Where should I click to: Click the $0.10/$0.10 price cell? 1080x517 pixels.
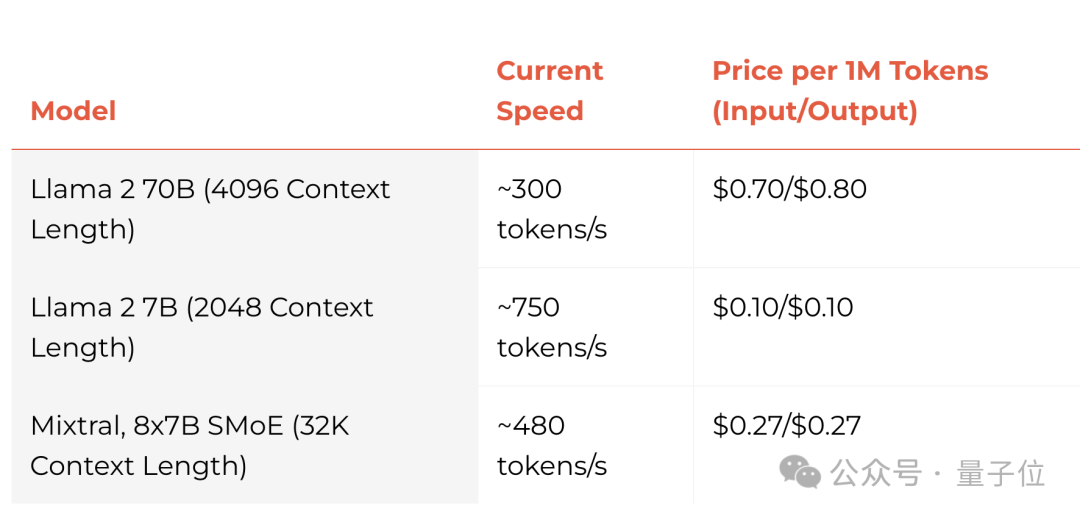782,307
